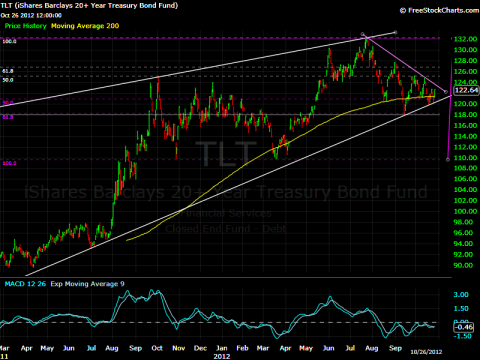Viewport: 480px width, 360px height.
Task: Select the handle where magenta downtrend line ends
Action: pos(446,92)
